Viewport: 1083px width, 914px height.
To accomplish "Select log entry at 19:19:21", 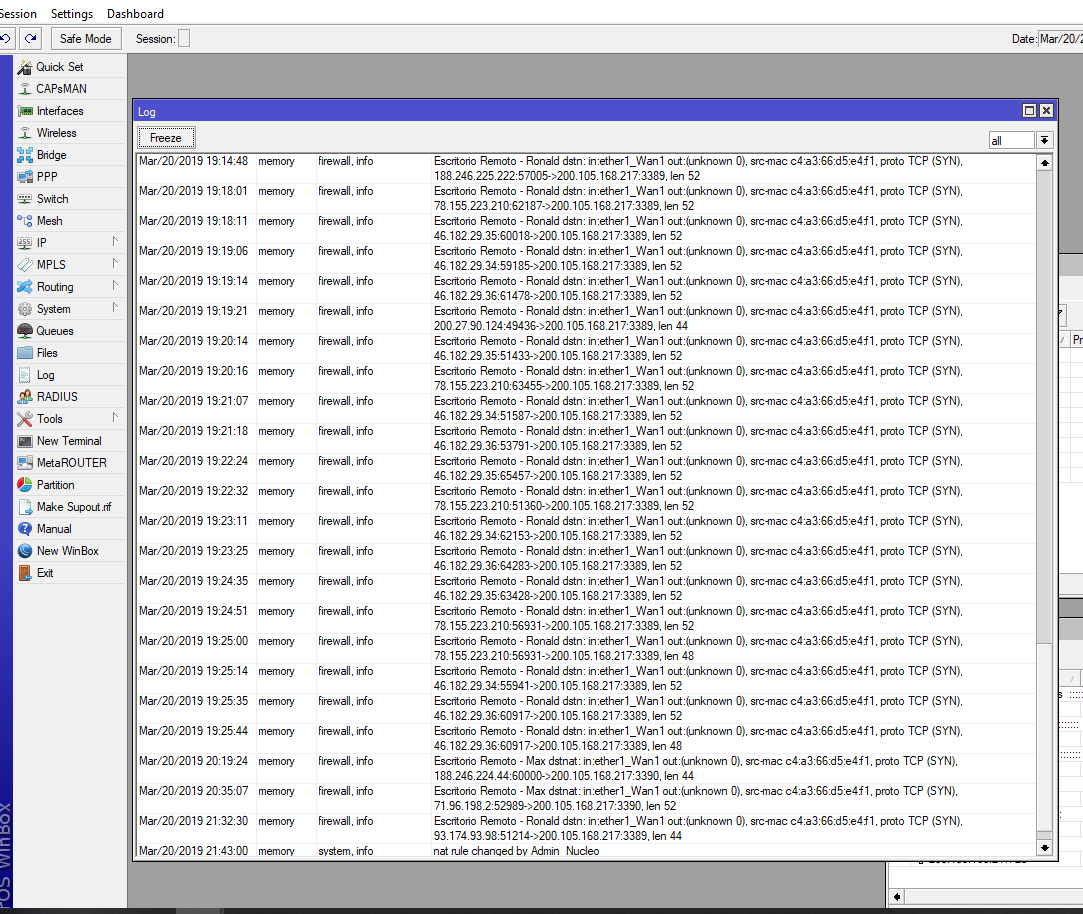I will 586,318.
